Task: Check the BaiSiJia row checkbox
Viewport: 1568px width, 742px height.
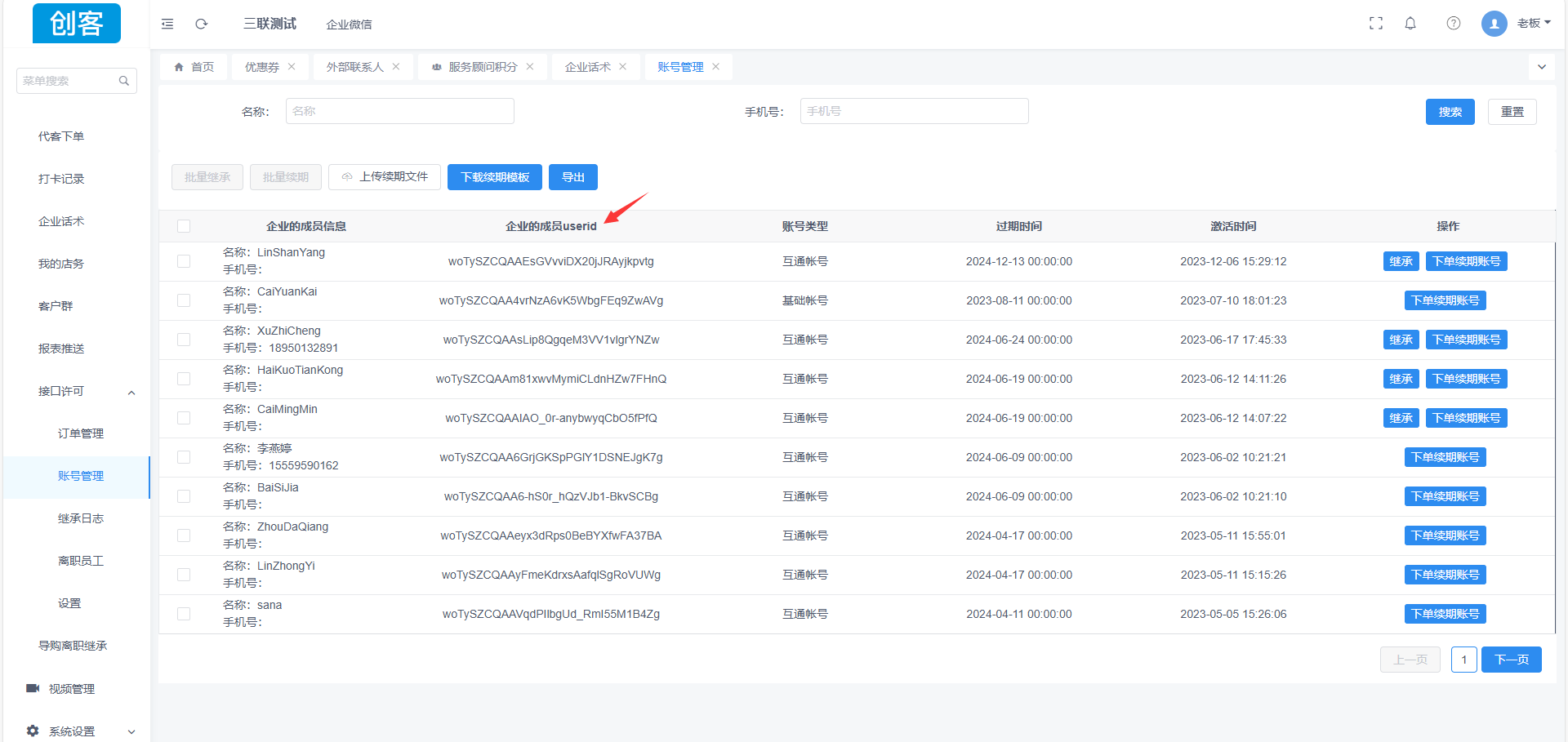Action: pos(184,496)
